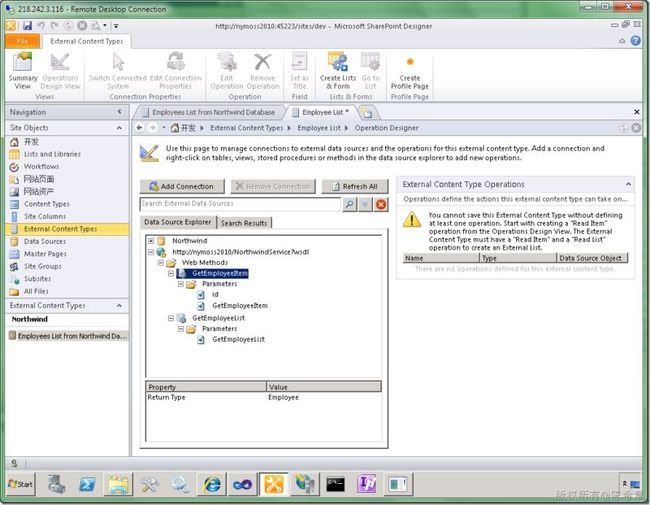The height and width of the screenshot is (505, 650).
Task: Click SharePoint Designer taskbar icon
Action: [x=274, y=484]
